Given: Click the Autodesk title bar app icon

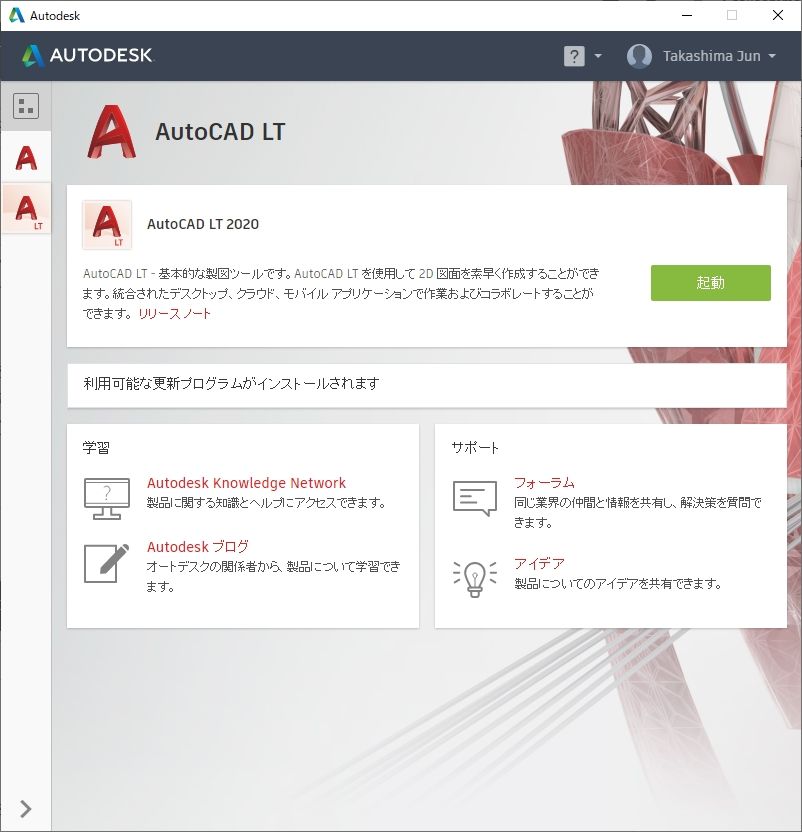Looking at the screenshot, I should coord(16,15).
